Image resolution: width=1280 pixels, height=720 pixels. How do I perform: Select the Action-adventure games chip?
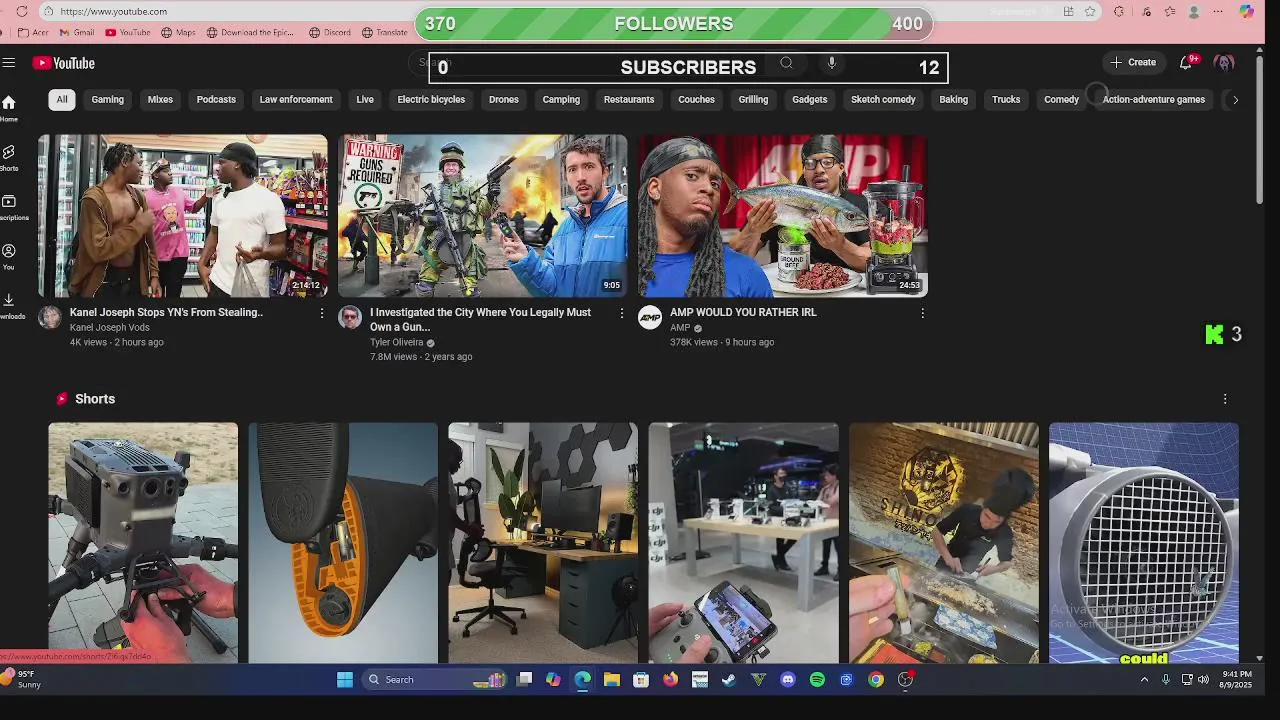click(x=1154, y=99)
